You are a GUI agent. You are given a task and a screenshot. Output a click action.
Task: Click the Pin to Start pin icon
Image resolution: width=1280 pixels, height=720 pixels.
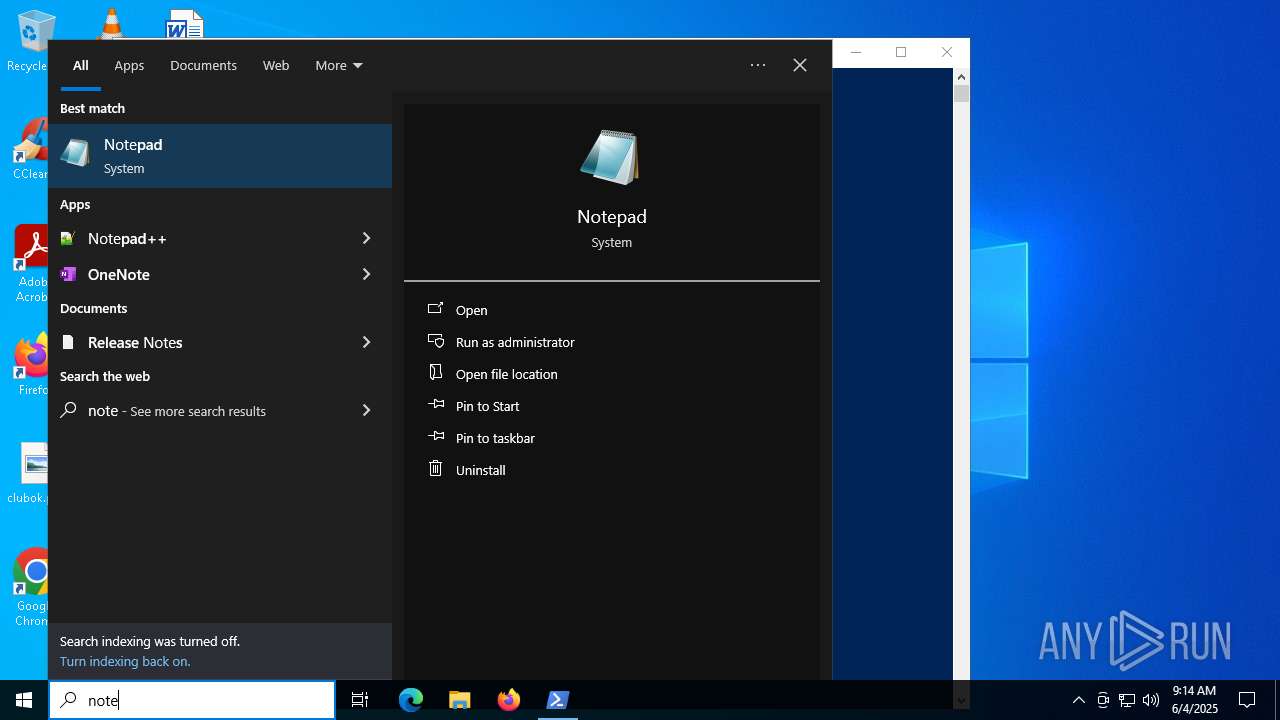point(436,405)
